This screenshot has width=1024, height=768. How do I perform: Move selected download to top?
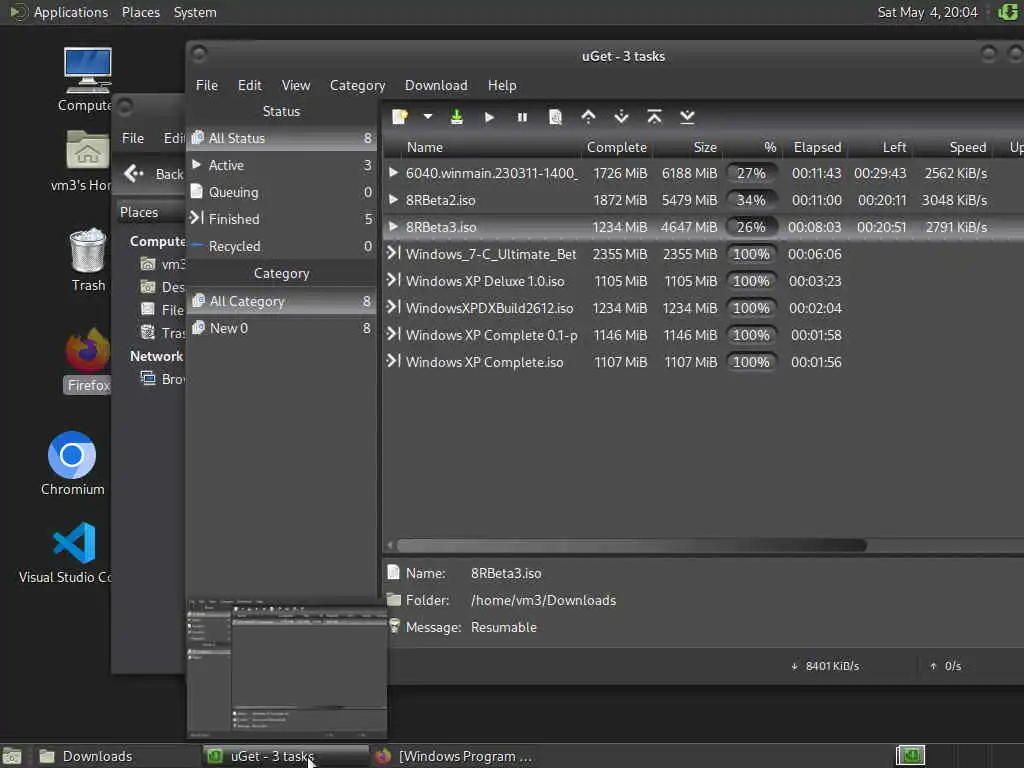(654, 117)
